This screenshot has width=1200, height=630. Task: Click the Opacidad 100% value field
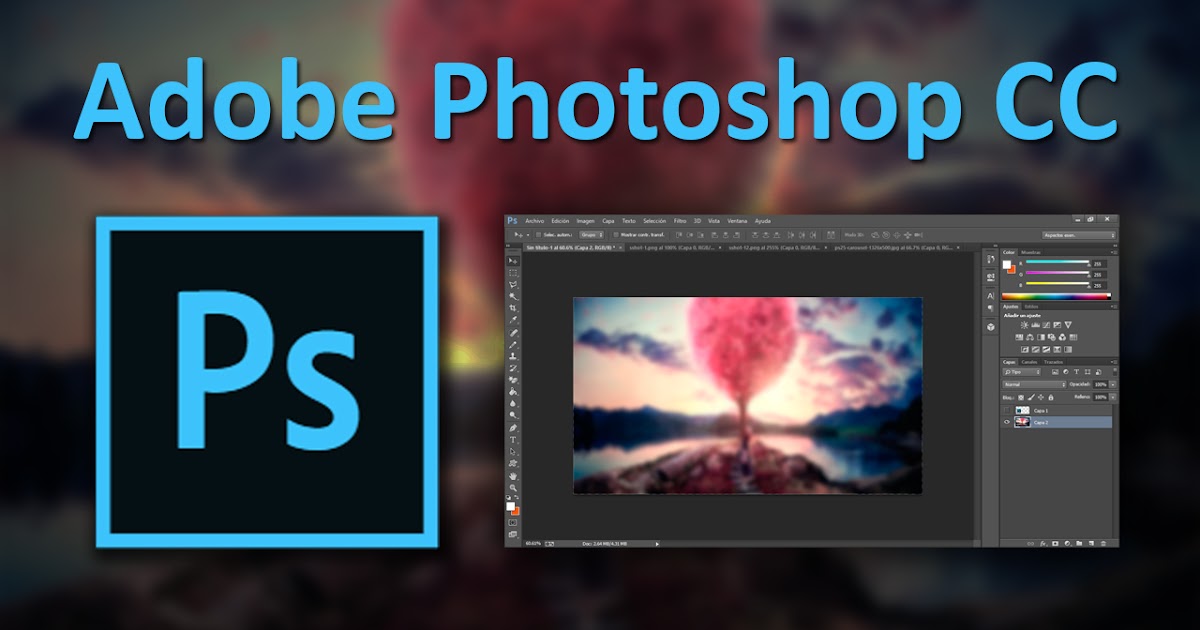[x=1100, y=384]
